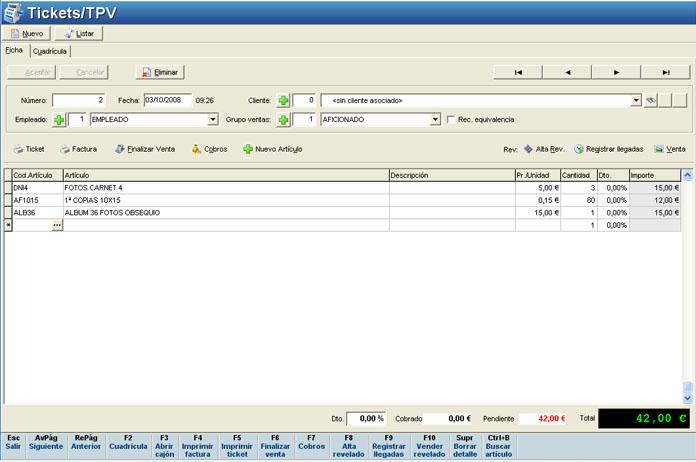This screenshot has height=462, width=696.
Task: Expand the cliente asociado dropdown
Action: 636,101
